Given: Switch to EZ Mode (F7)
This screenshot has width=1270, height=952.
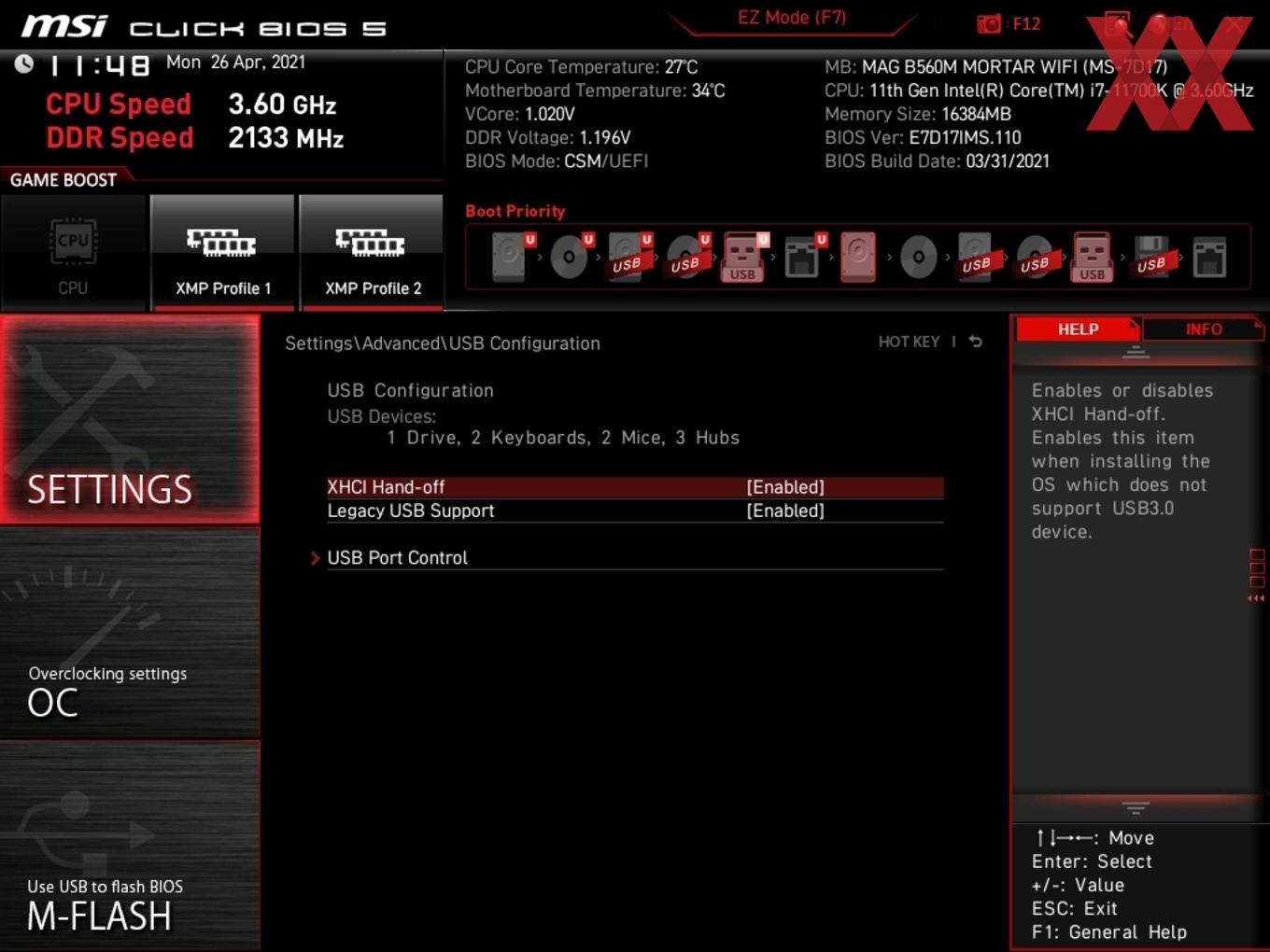Looking at the screenshot, I should click(x=792, y=18).
